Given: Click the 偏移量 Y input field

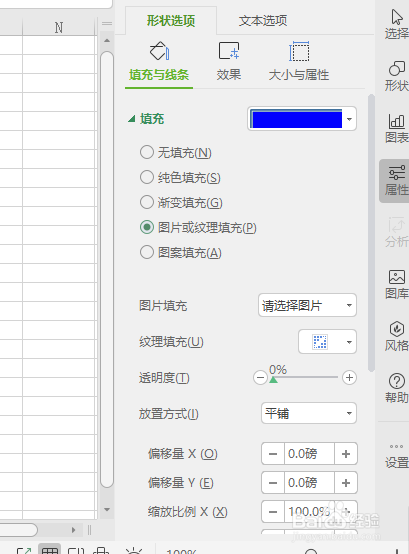Looking at the screenshot, I should tap(309, 483).
